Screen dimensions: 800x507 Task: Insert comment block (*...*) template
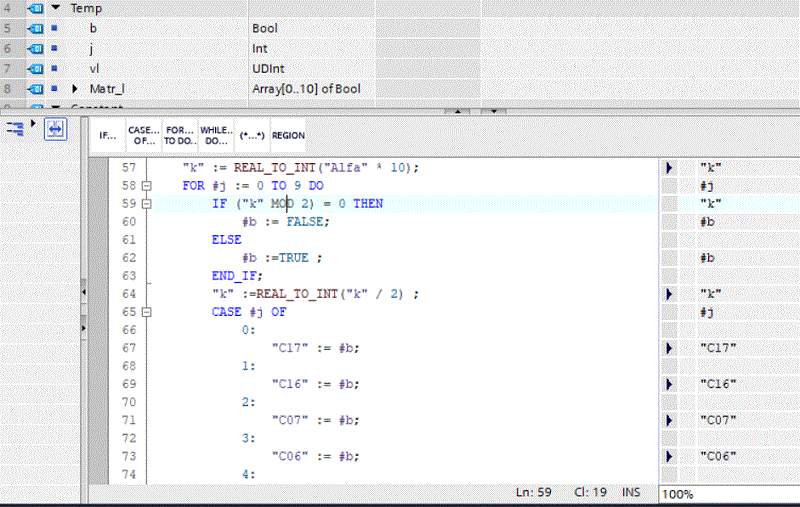250,135
